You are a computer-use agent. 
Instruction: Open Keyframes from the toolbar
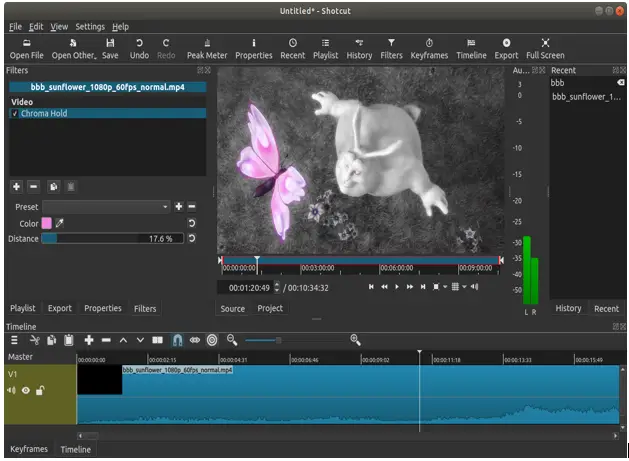429,49
